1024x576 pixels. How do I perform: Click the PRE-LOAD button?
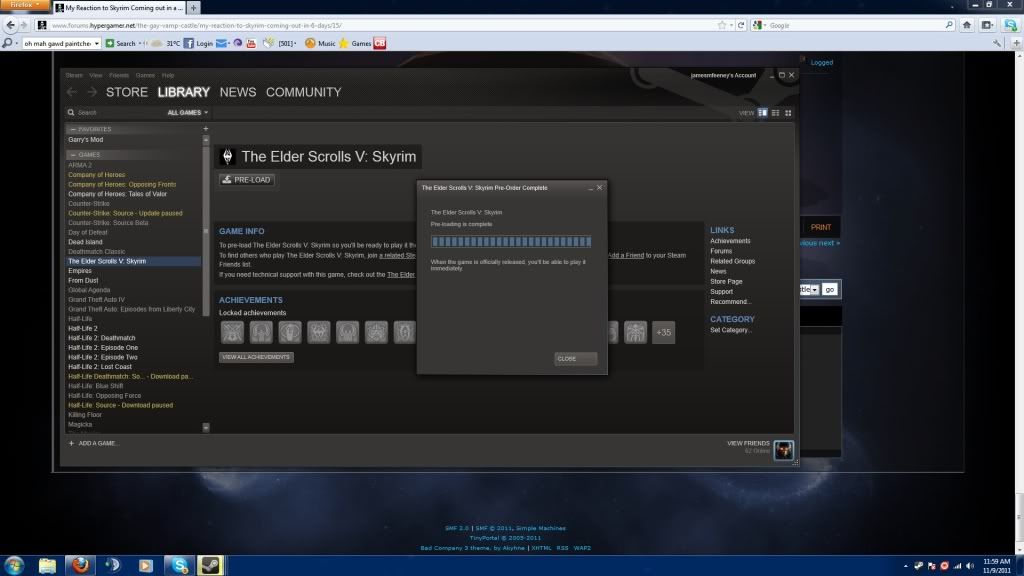tap(247, 180)
